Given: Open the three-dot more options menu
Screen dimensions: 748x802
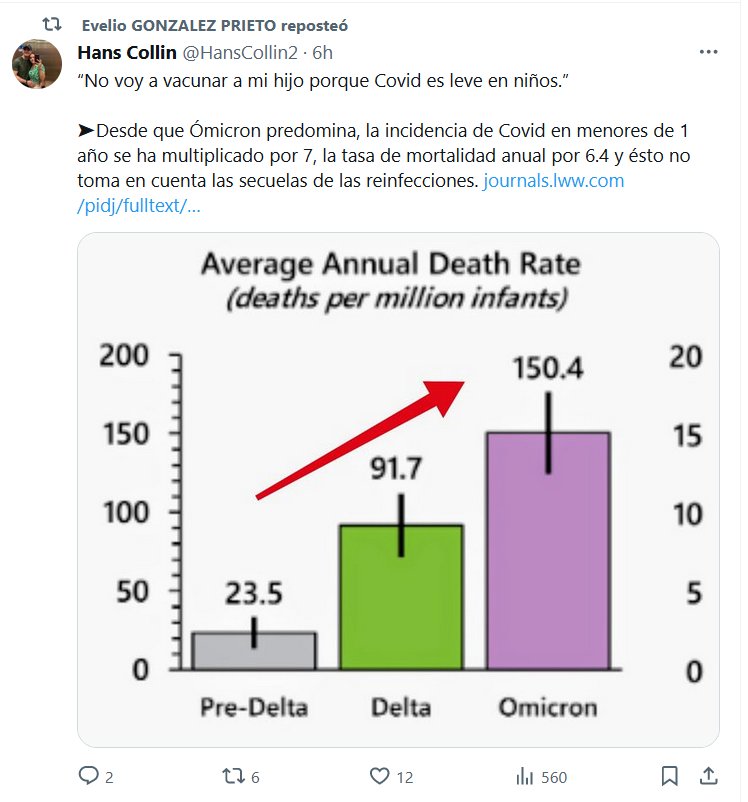Looking at the screenshot, I should pyautogui.click(x=708, y=52).
